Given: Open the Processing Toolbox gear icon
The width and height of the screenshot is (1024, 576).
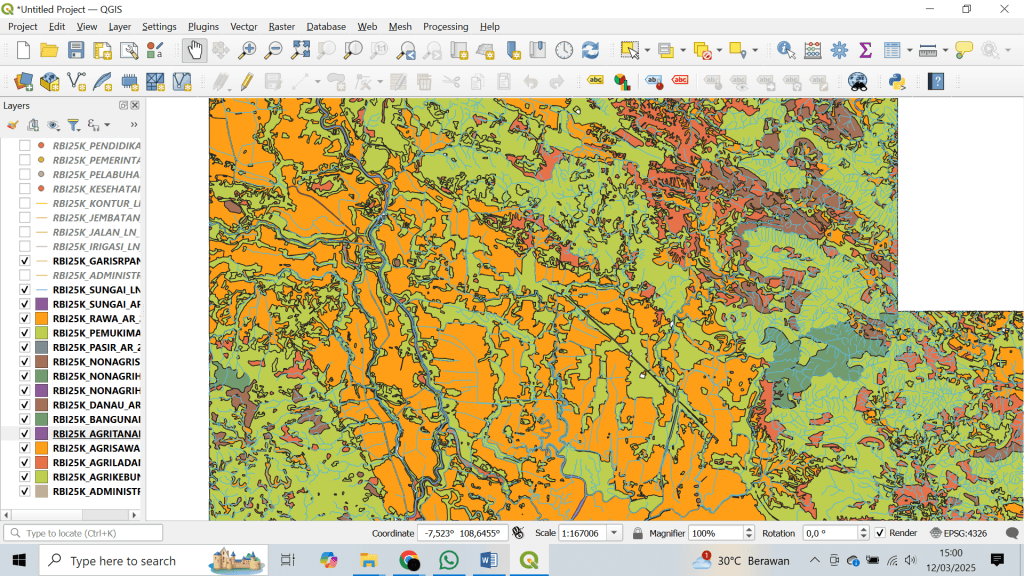Looking at the screenshot, I should (839, 50).
